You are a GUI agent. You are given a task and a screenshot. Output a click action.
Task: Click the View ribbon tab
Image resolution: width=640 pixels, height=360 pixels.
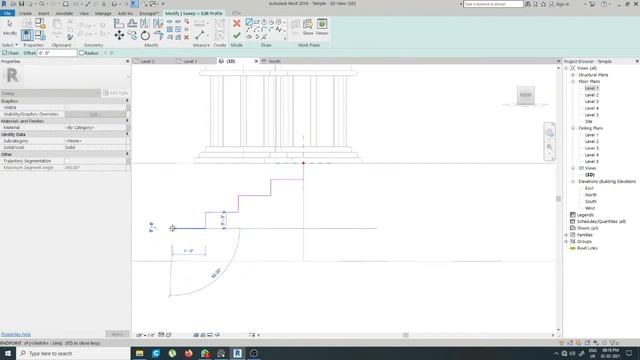[84, 13]
